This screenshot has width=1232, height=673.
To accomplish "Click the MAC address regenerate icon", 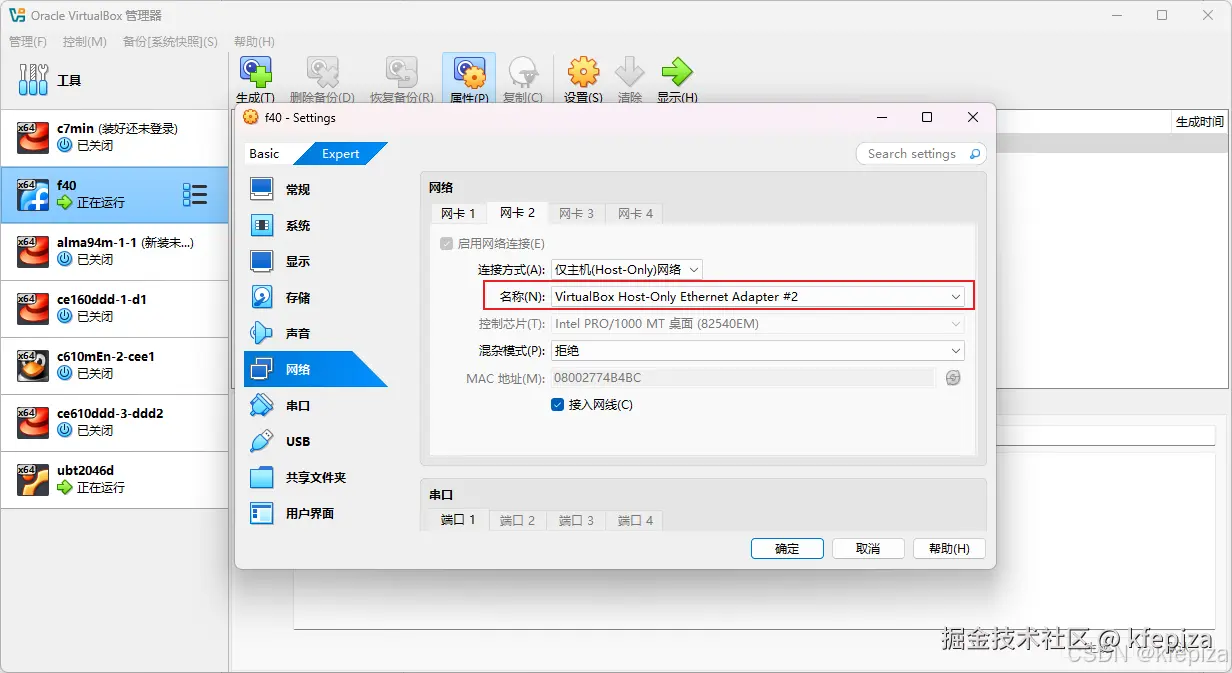I will tap(952, 377).
